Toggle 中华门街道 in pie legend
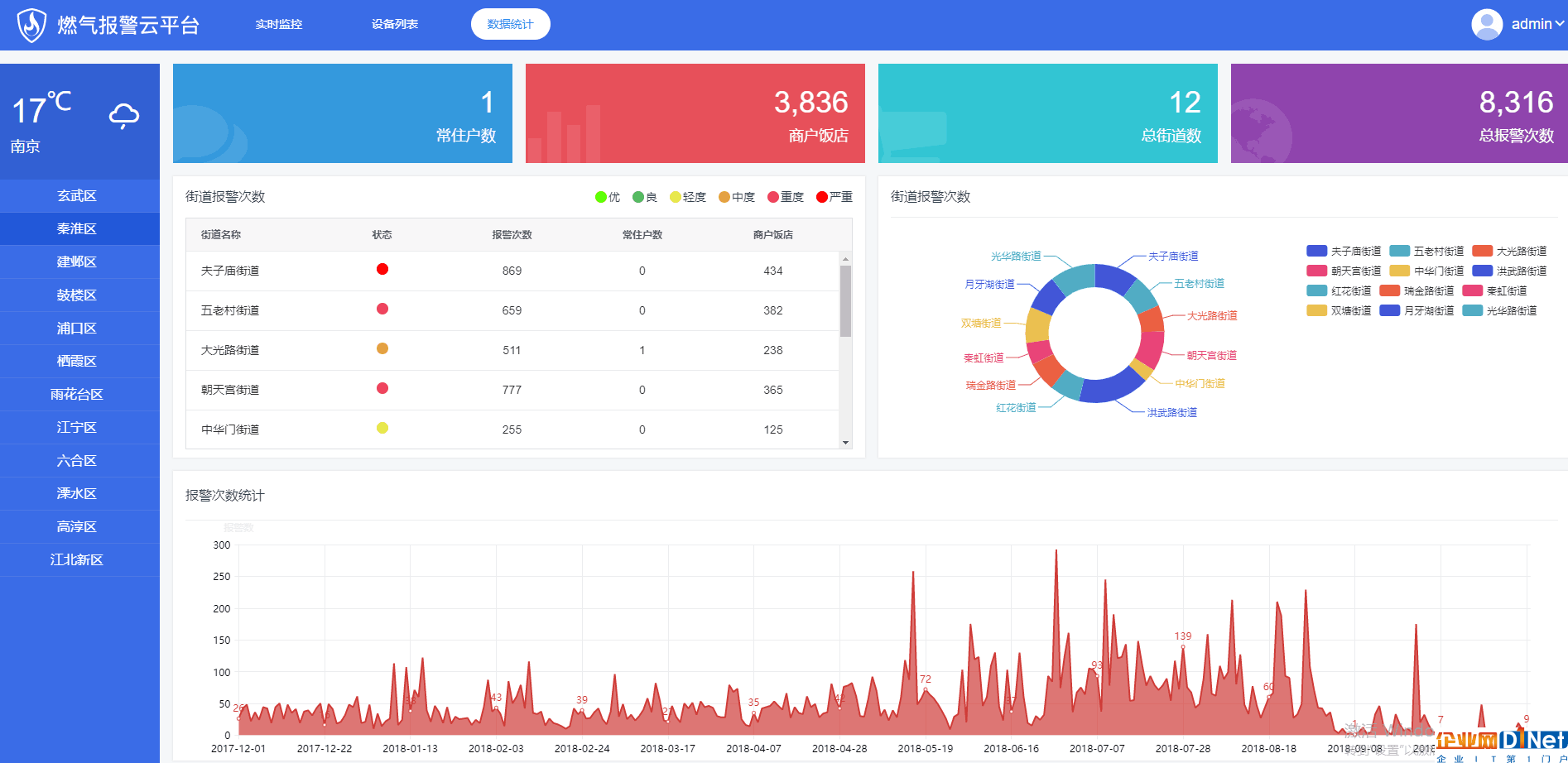 [1426, 271]
